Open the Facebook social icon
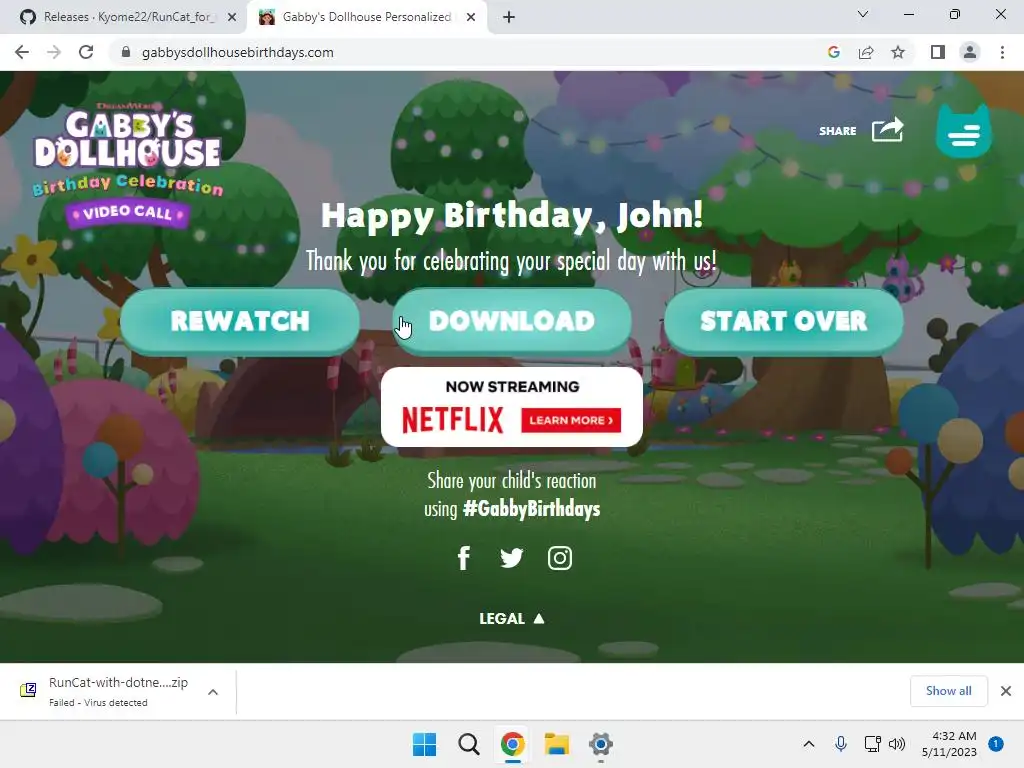Screen dimensions: 1024x768 [x=464, y=558]
